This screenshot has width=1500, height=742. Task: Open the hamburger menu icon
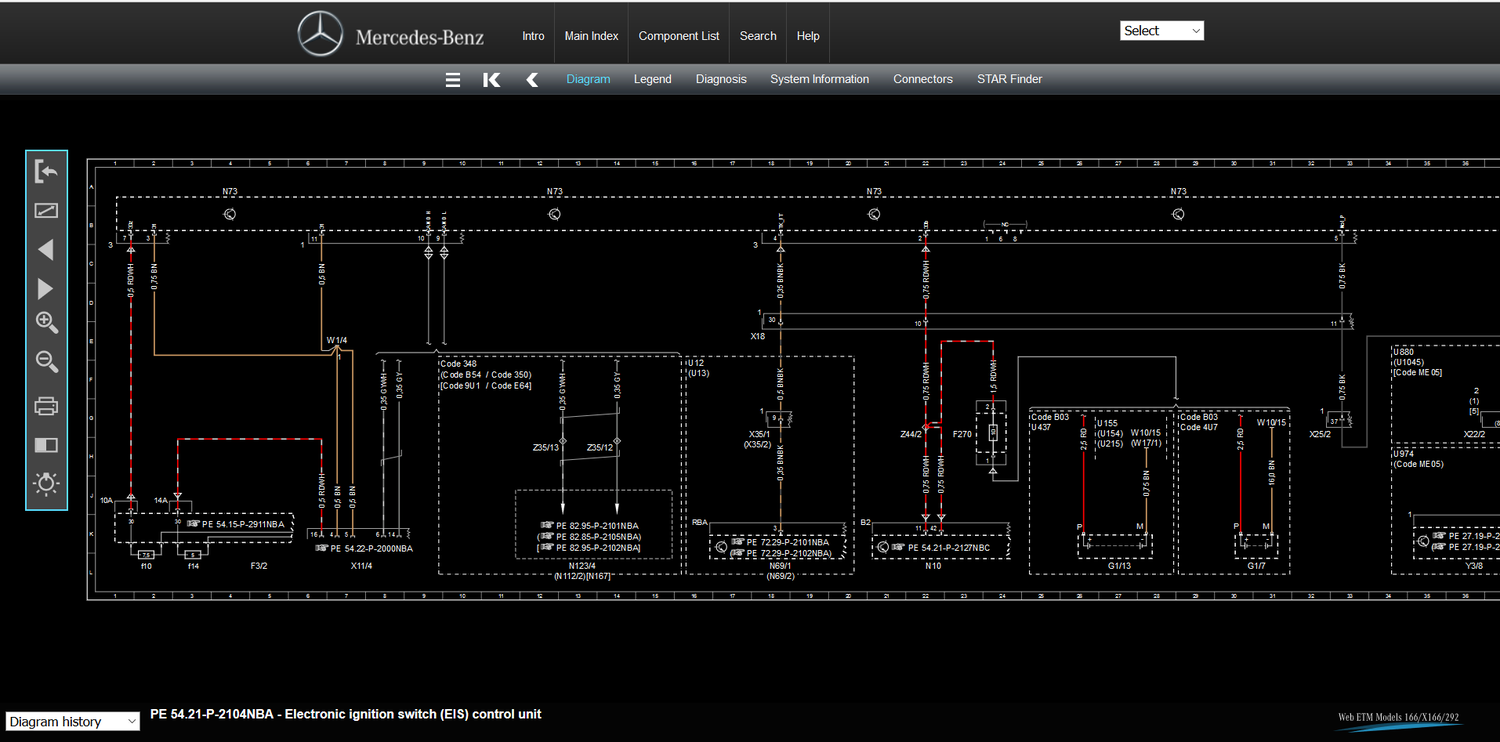453,80
